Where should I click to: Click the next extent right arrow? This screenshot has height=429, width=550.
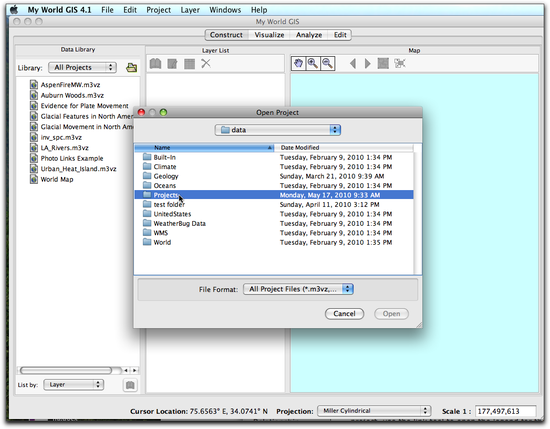(x=367, y=63)
